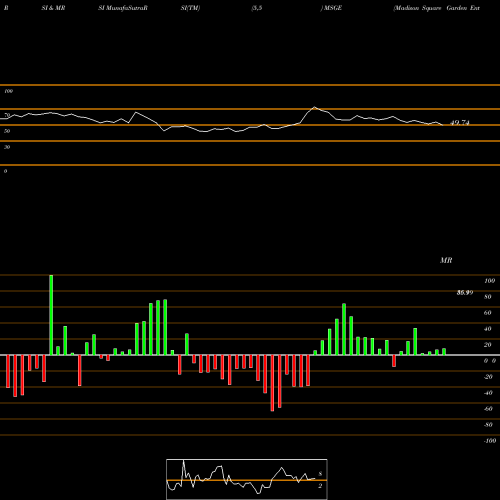Select the RSI axis label 50
Image resolution: width=500 pixels, height=500 pixels.
7,131
